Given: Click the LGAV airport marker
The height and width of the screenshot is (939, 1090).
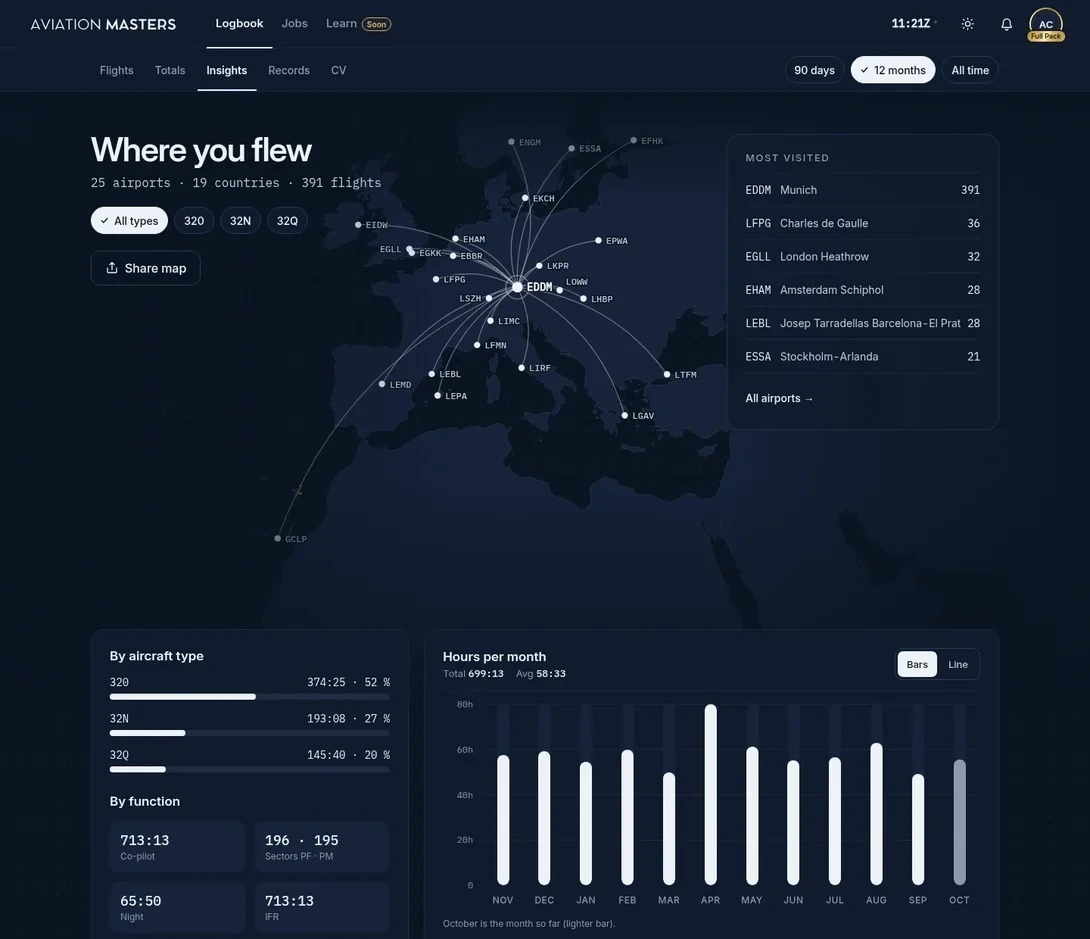Looking at the screenshot, I should 624,416.
